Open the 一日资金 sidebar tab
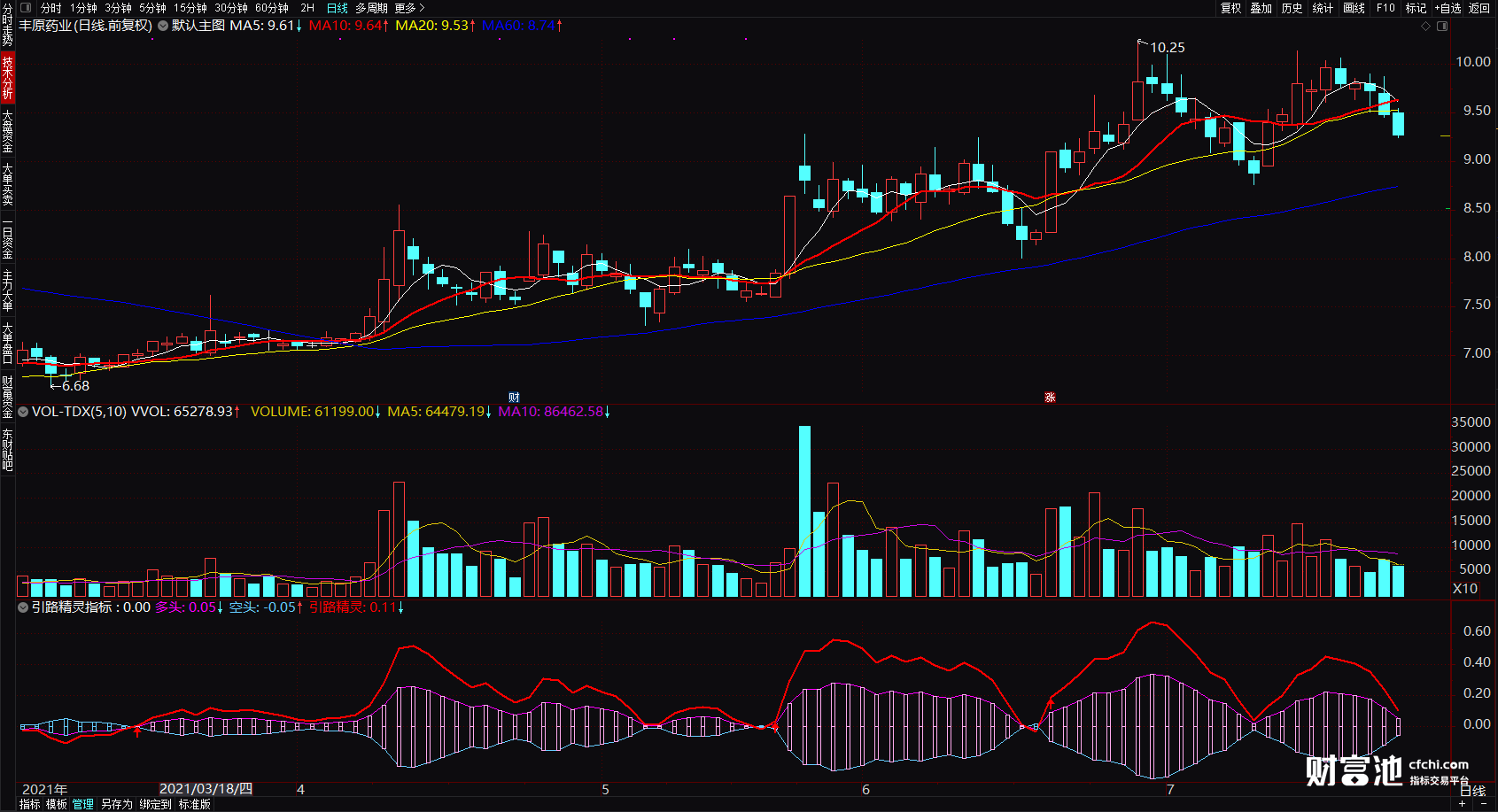Screen dimensions: 1498x812 (x=7, y=238)
